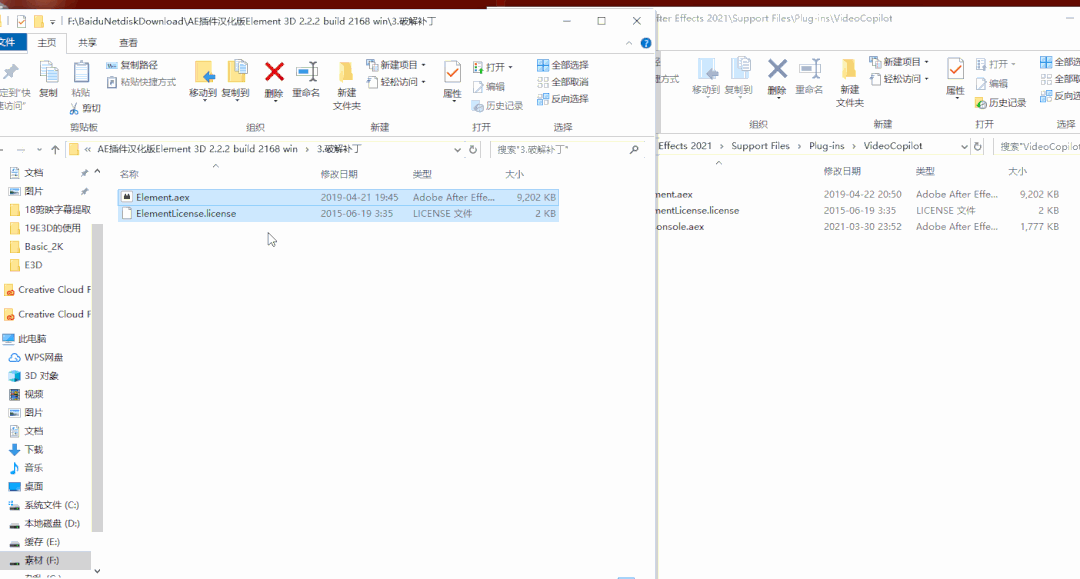Click History (历史记录) in the front window ribbon
The height and width of the screenshot is (579, 1080).
pyautogui.click(x=497, y=105)
